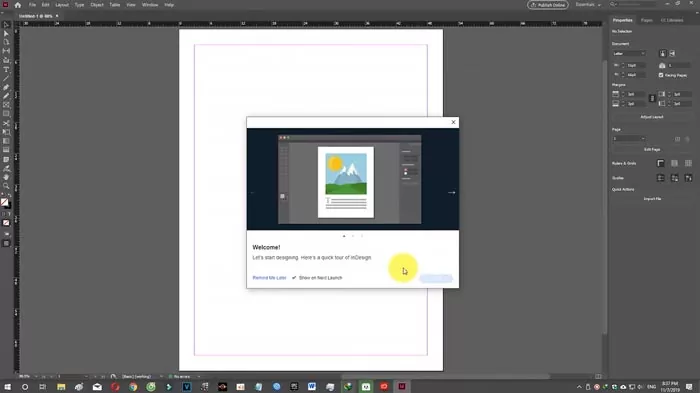
Task: Toggle lock guides icon in Guides row
Action: [x=675, y=178]
